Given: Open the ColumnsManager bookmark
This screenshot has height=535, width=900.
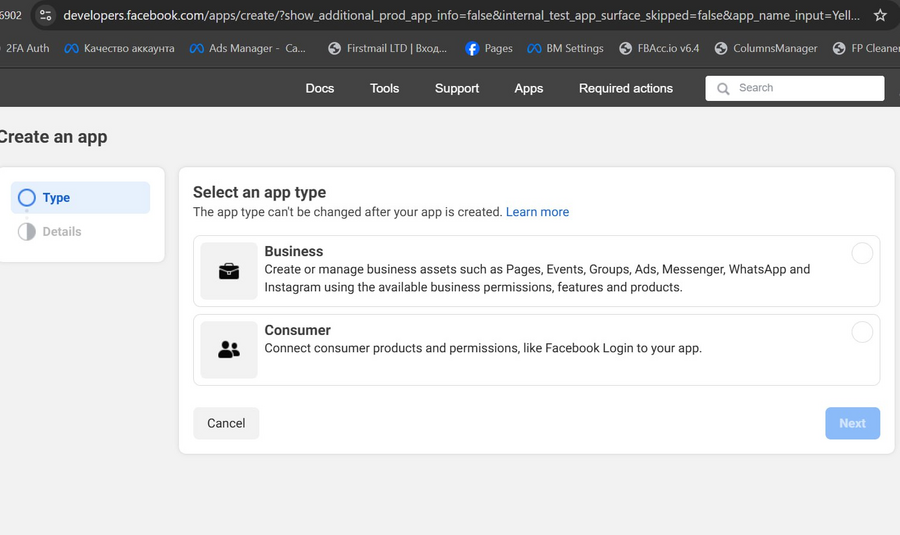Looking at the screenshot, I should [x=766, y=49].
